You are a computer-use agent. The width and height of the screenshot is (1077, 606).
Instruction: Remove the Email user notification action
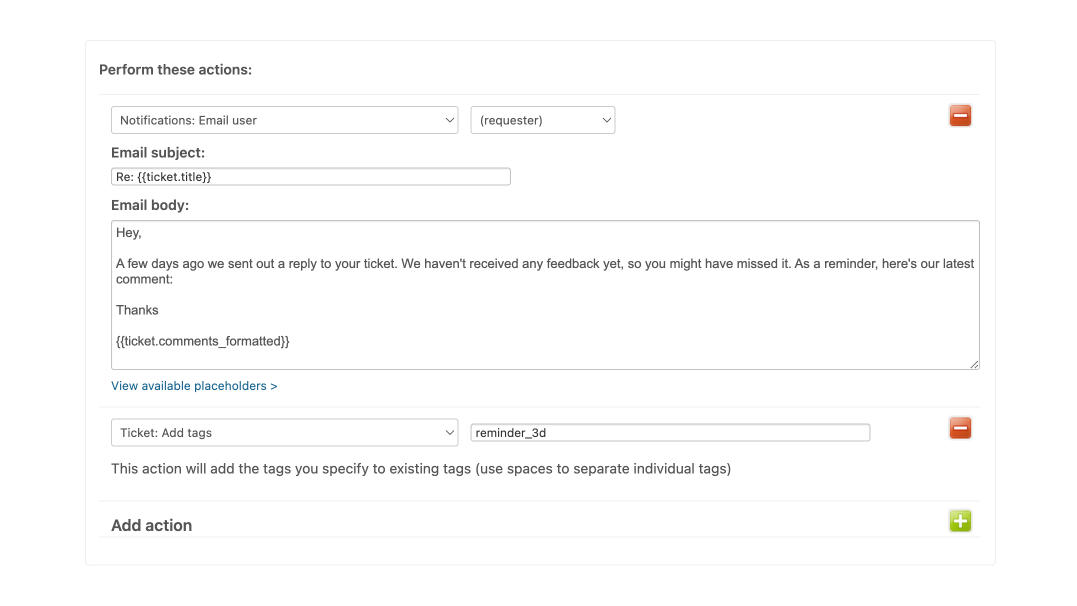[x=960, y=115]
